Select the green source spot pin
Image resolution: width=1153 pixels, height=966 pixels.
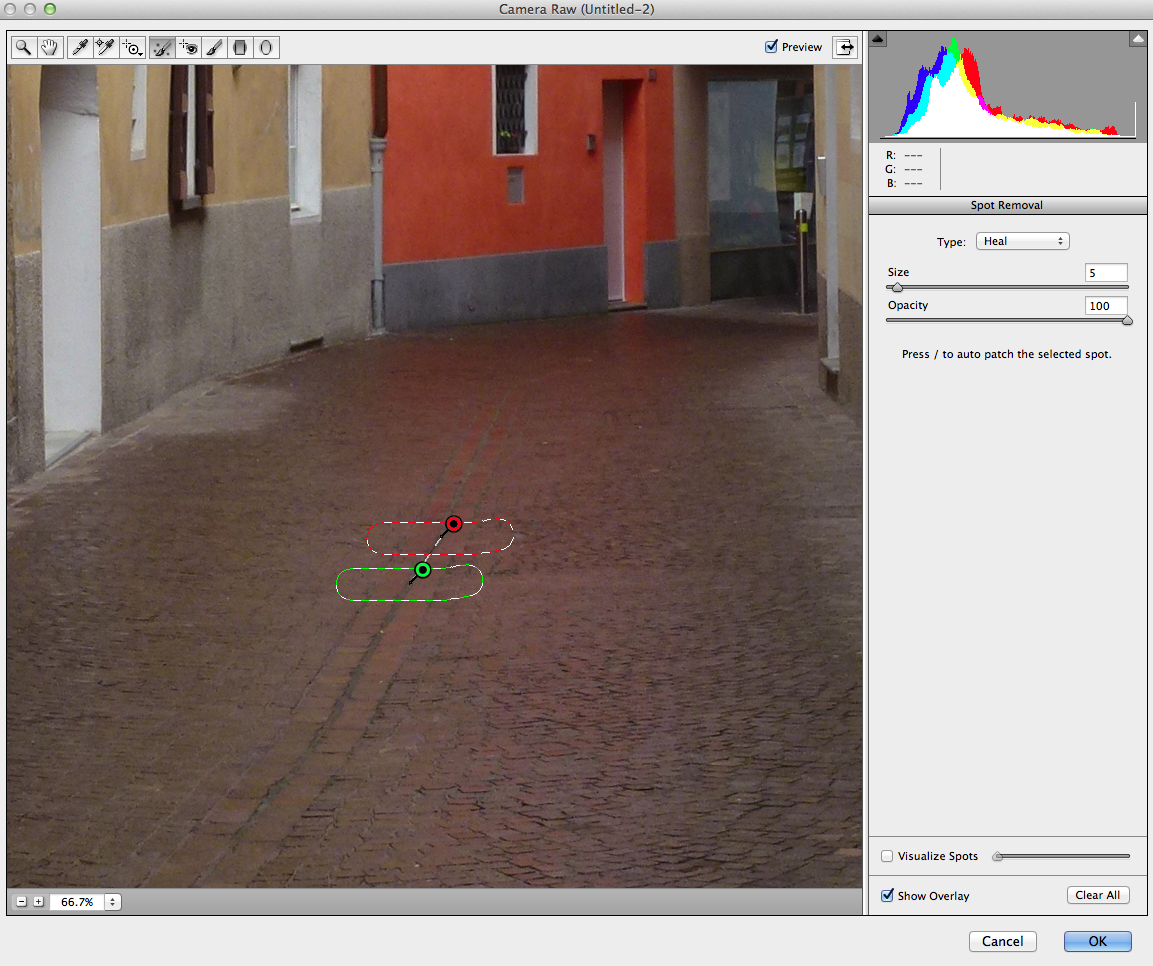[422, 570]
